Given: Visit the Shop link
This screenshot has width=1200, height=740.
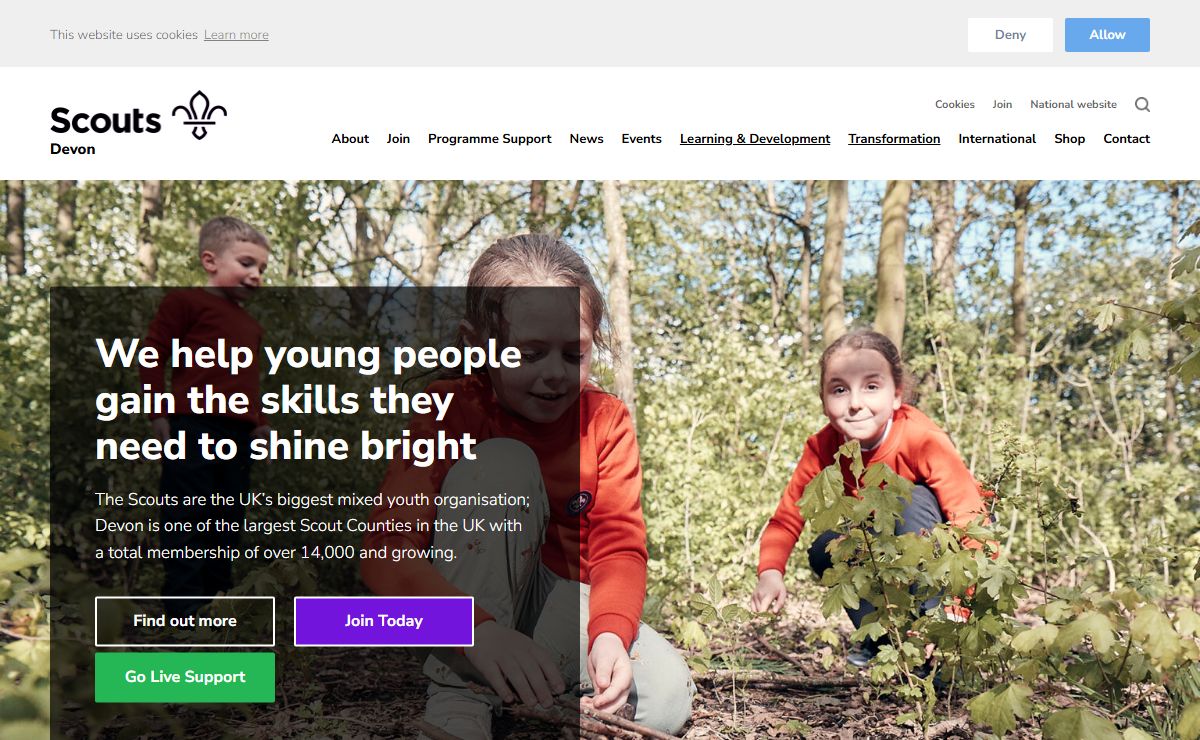Looking at the screenshot, I should (1069, 139).
